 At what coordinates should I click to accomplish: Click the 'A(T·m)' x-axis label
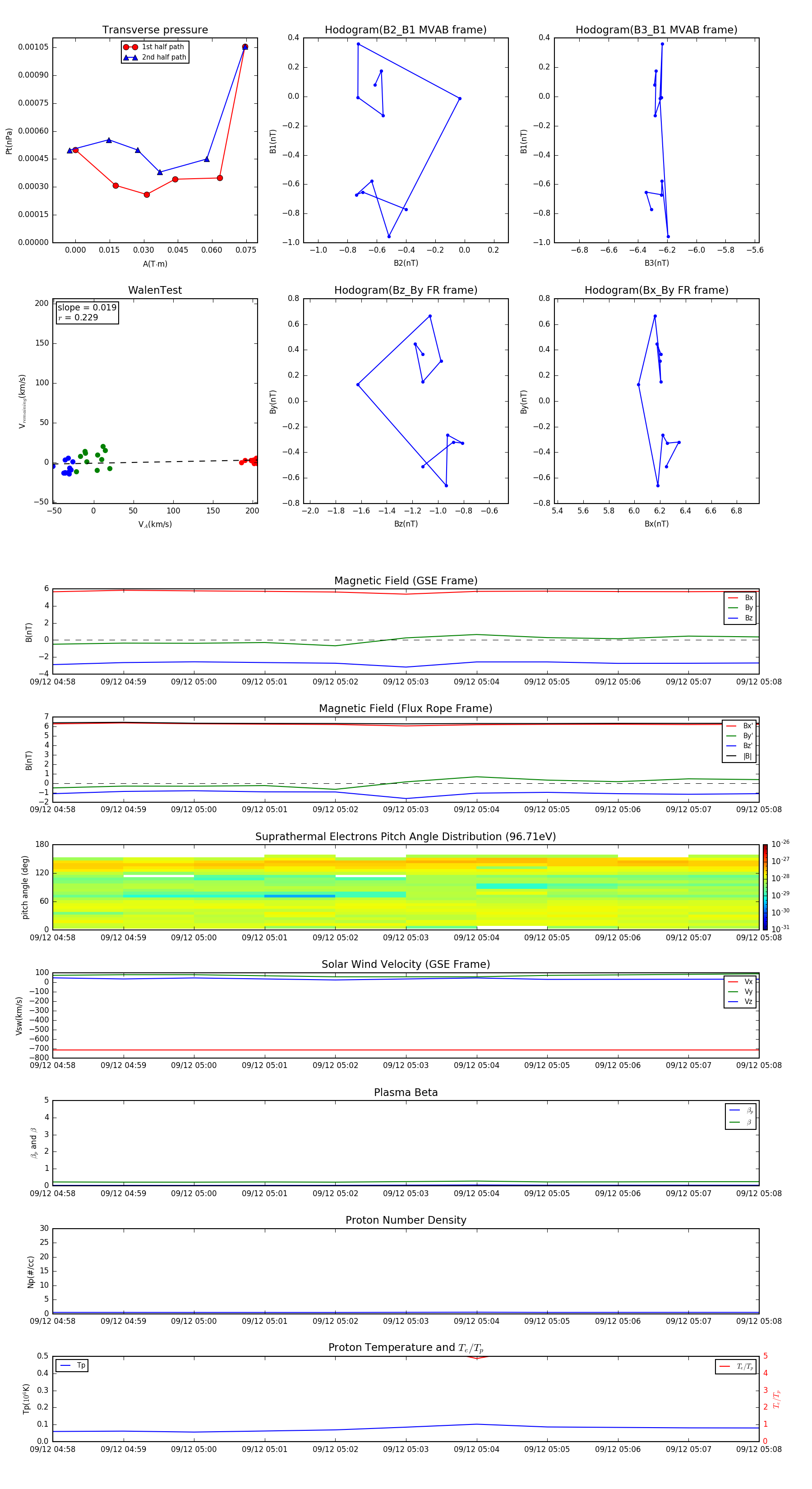point(155,264)
